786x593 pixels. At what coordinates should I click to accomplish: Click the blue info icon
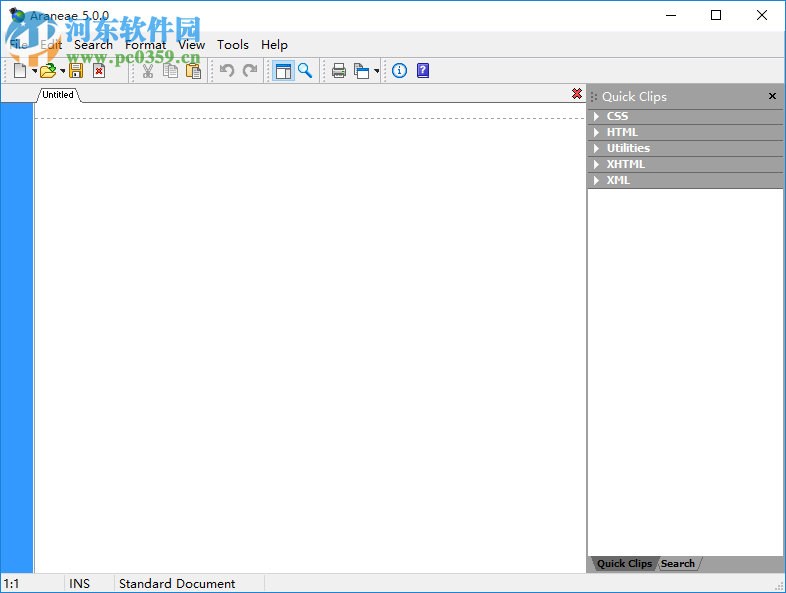coord(400,71)
